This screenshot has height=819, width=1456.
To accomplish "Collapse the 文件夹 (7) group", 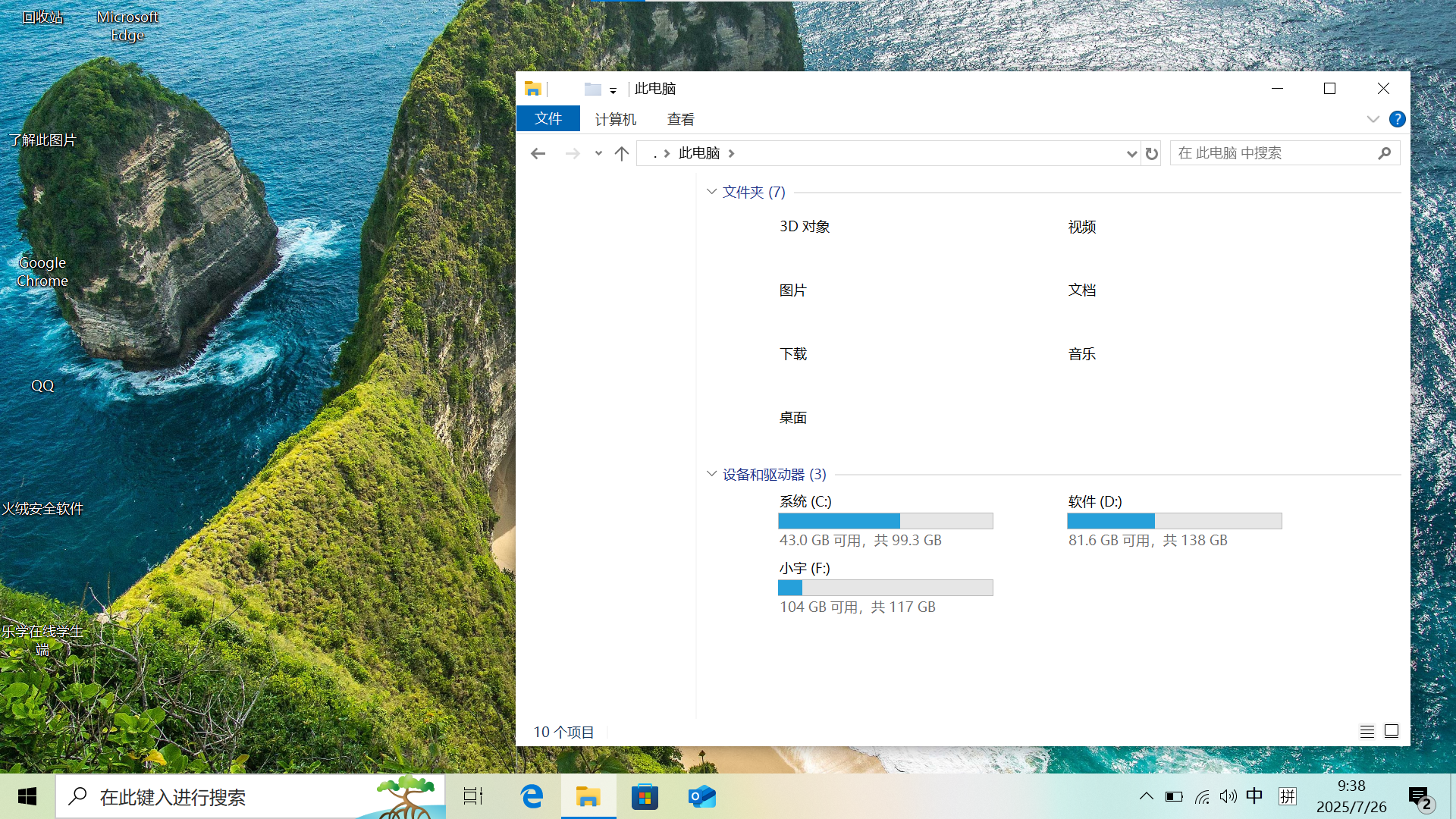I will pos(711,192).
